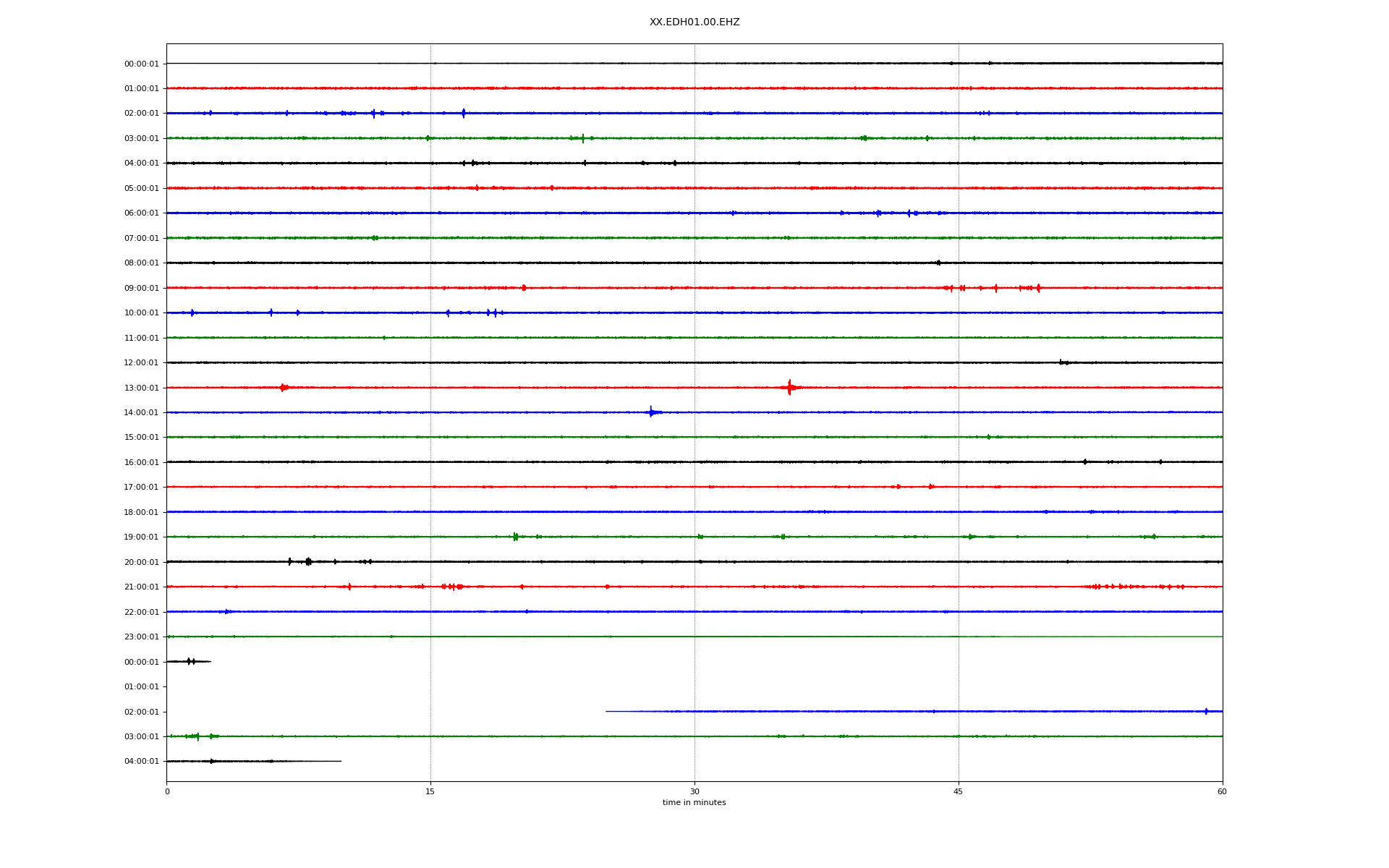Select the 21:00:01 trace label
This screenshot has height=868, width=1389.
(x=141, y=587)
